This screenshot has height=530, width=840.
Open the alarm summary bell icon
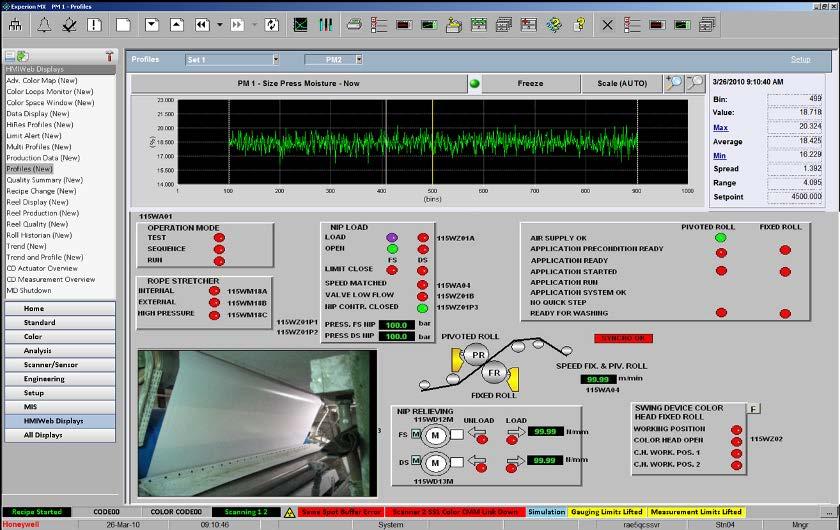pyautogui.click(x=44, y=25)
